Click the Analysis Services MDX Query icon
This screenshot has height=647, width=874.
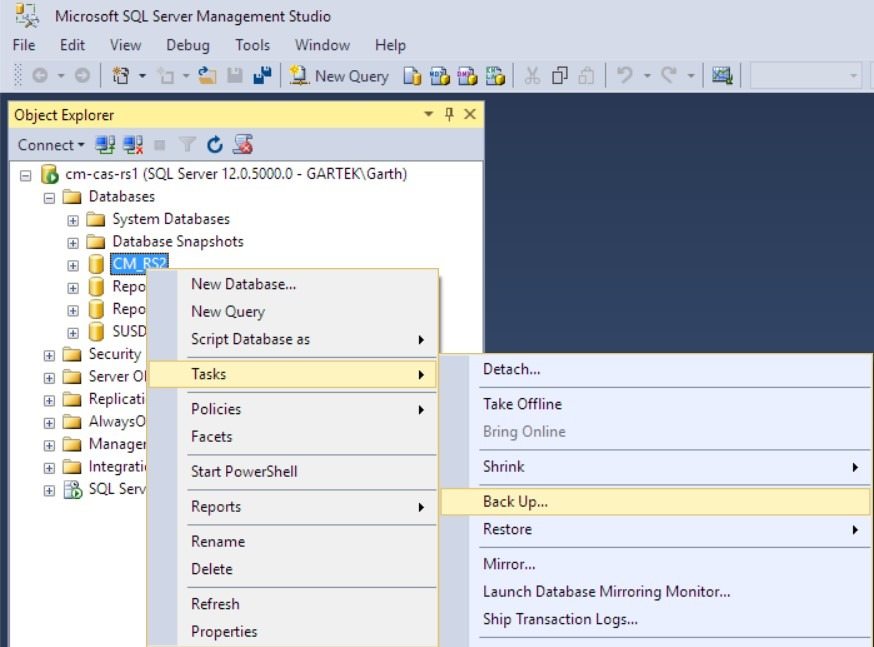pyautogui.click(x=439, y=76)
